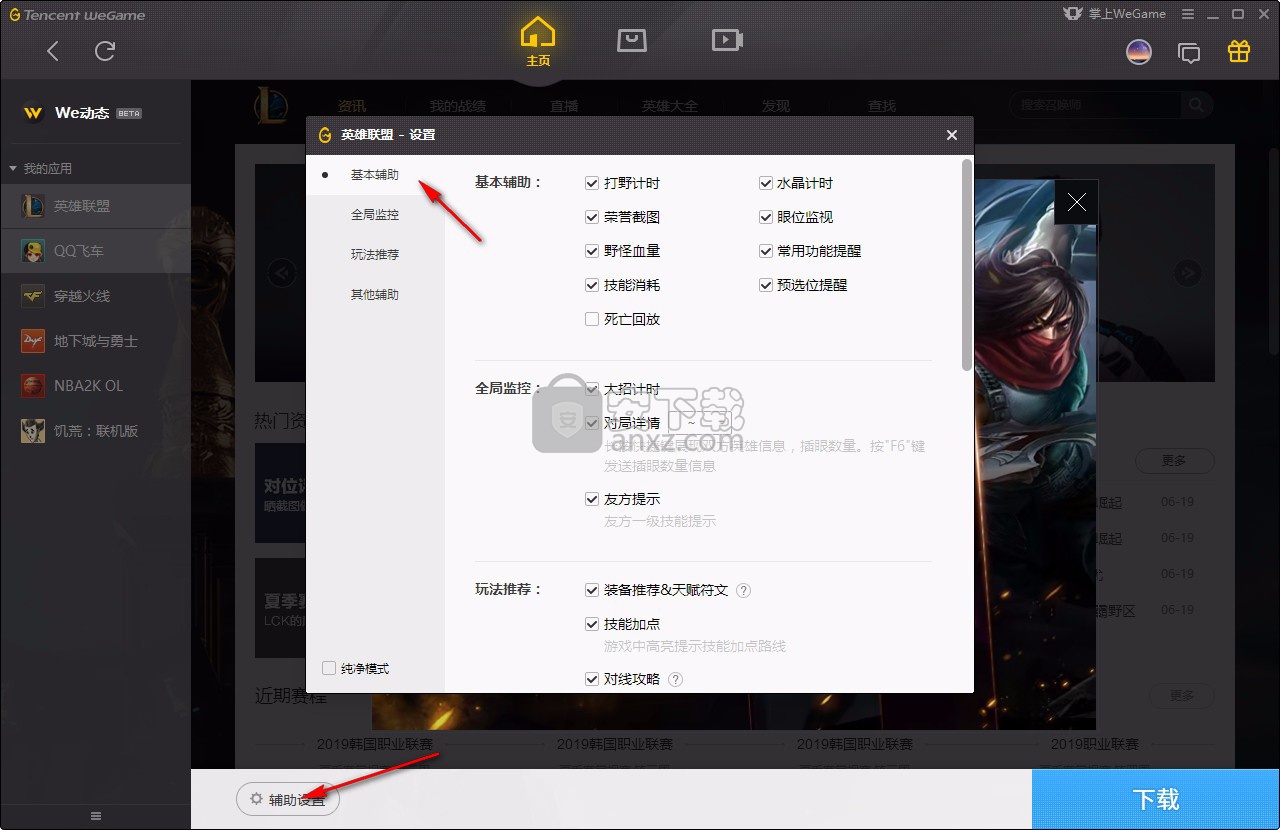The width and height of the screenshot is (1280, 830).
Task: Close the 英雄联盟 settings dialog
Action: pyautogui.click(x=952, y=135)
